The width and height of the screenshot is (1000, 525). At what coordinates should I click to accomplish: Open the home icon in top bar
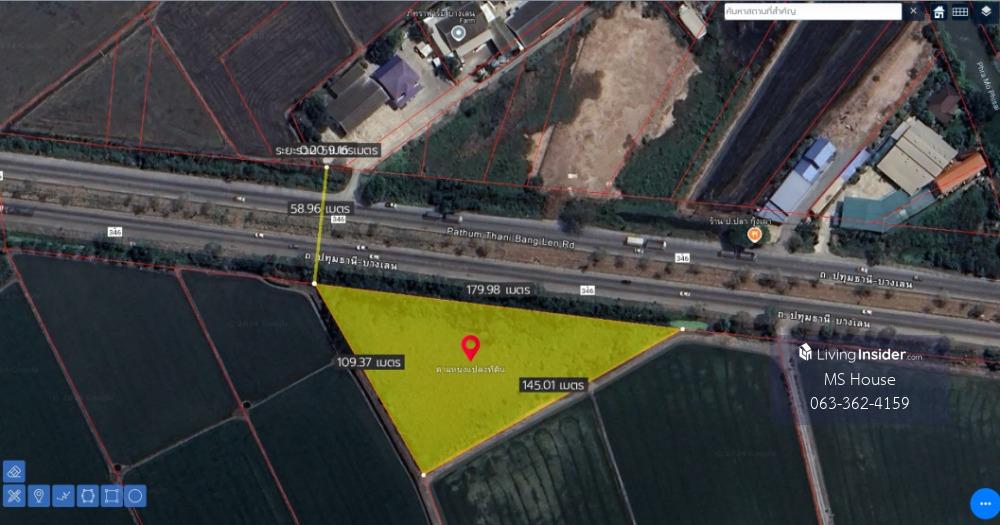tap(939, 11)
